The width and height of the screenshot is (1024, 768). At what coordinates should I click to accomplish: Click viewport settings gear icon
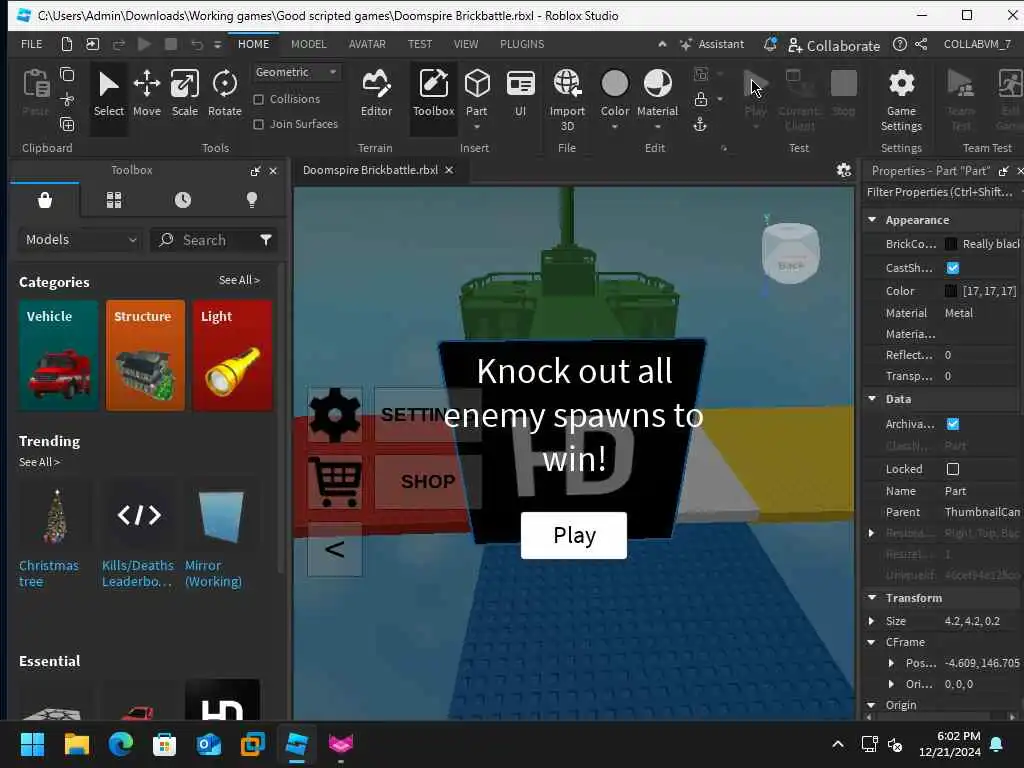[844, 170]
